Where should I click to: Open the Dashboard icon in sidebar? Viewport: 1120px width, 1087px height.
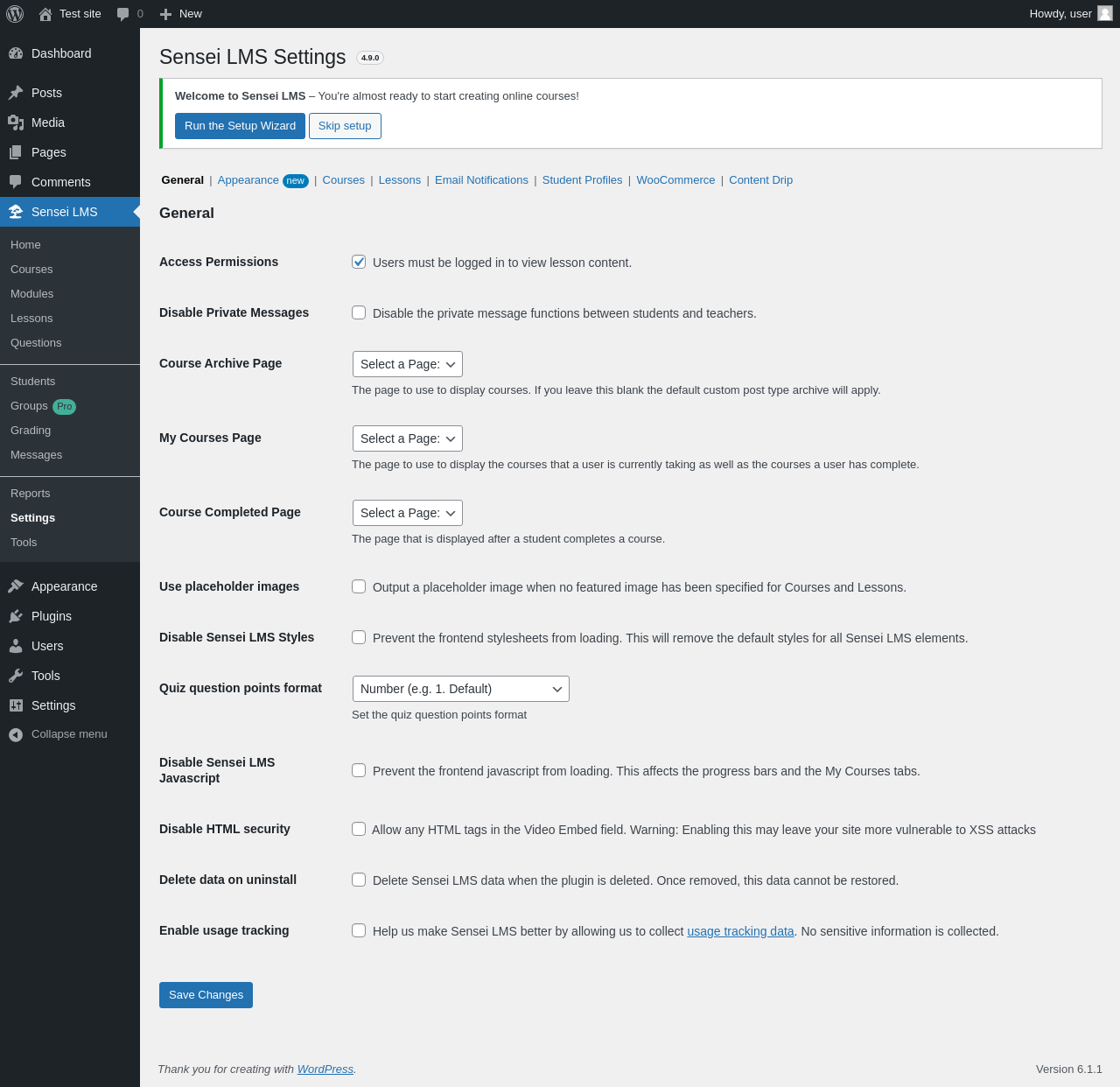click(x=16, y=53)
